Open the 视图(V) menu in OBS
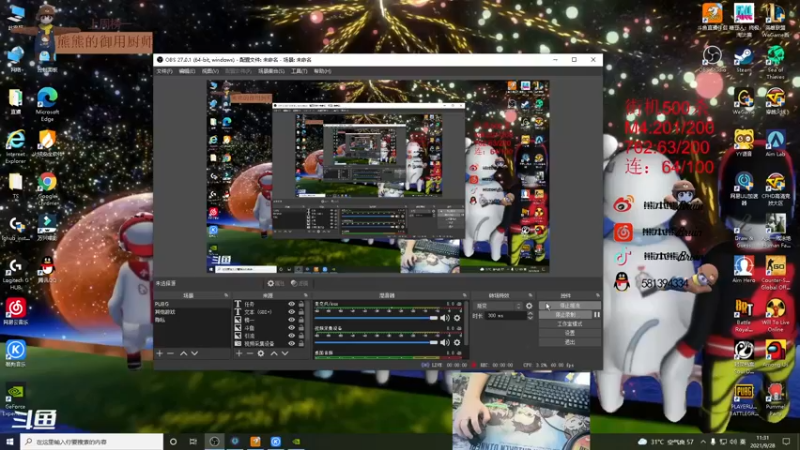Image resolution: width=800 pixels, height=450 pixels. coord(210,71)
